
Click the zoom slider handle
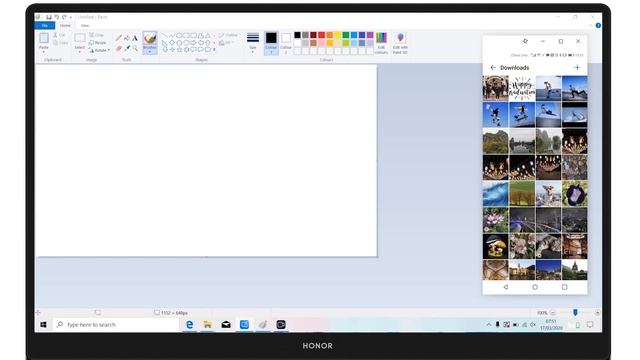tap(575, 313)
